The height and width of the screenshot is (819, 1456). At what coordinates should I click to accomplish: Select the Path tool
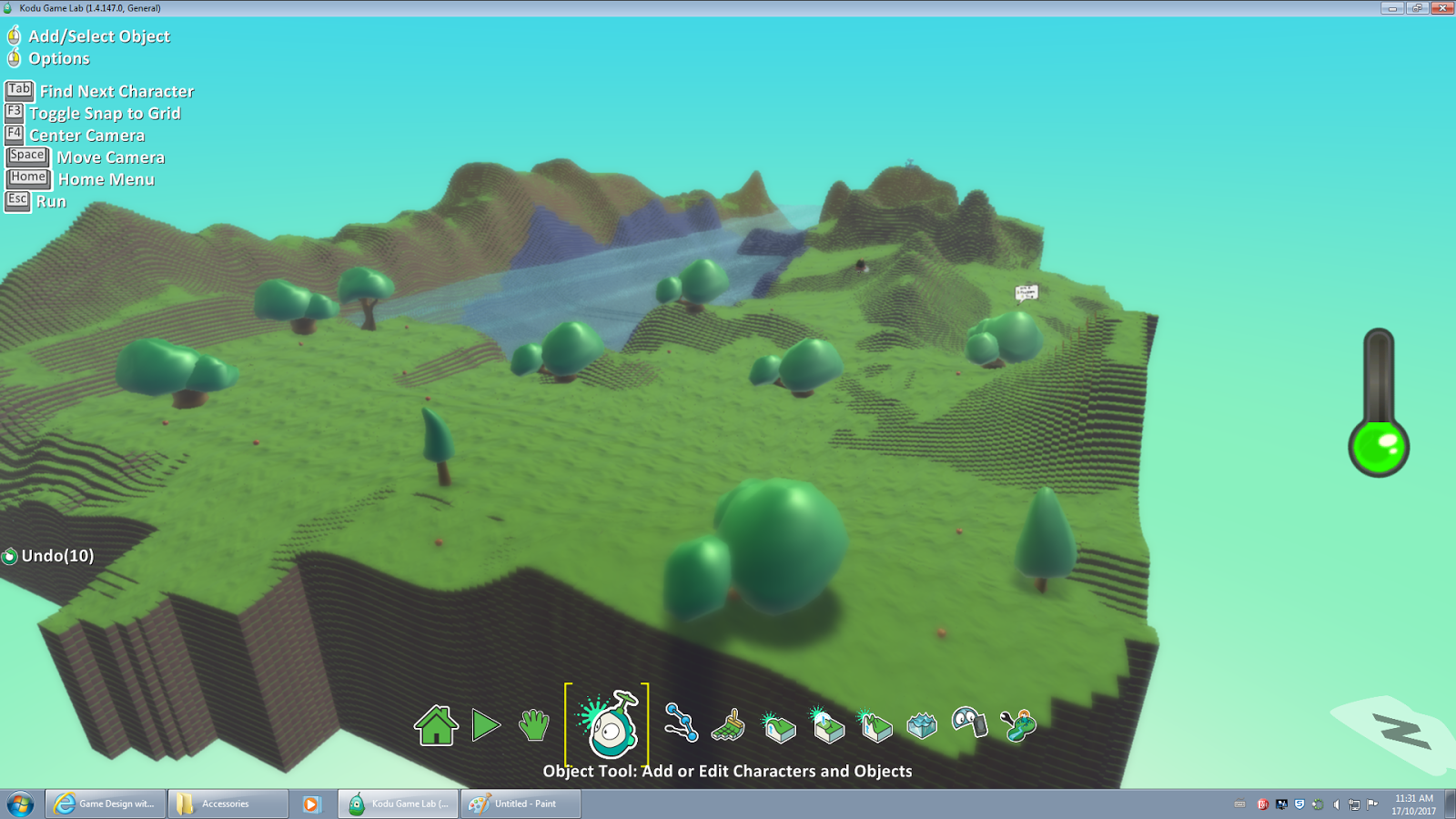pos(681,723)
